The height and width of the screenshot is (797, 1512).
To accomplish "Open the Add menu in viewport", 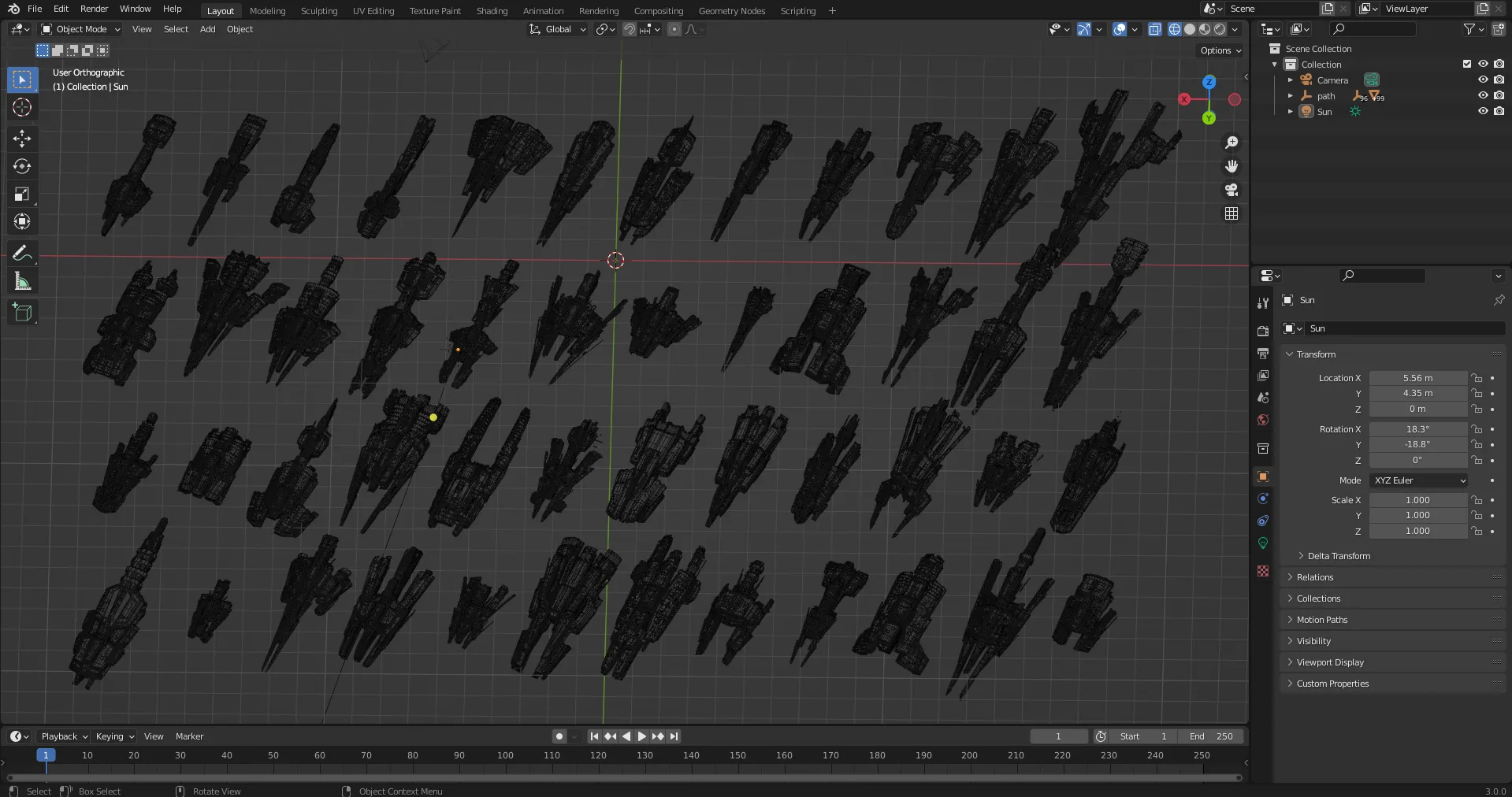I will coord(207,29).
